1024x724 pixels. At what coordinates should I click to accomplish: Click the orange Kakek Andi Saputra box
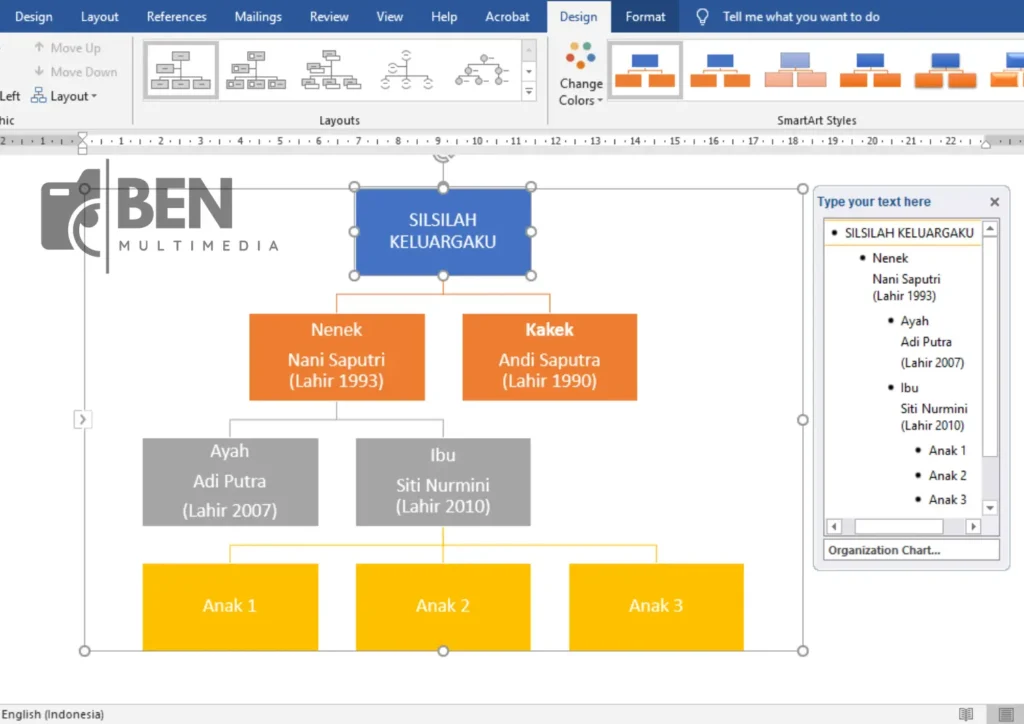549,357
